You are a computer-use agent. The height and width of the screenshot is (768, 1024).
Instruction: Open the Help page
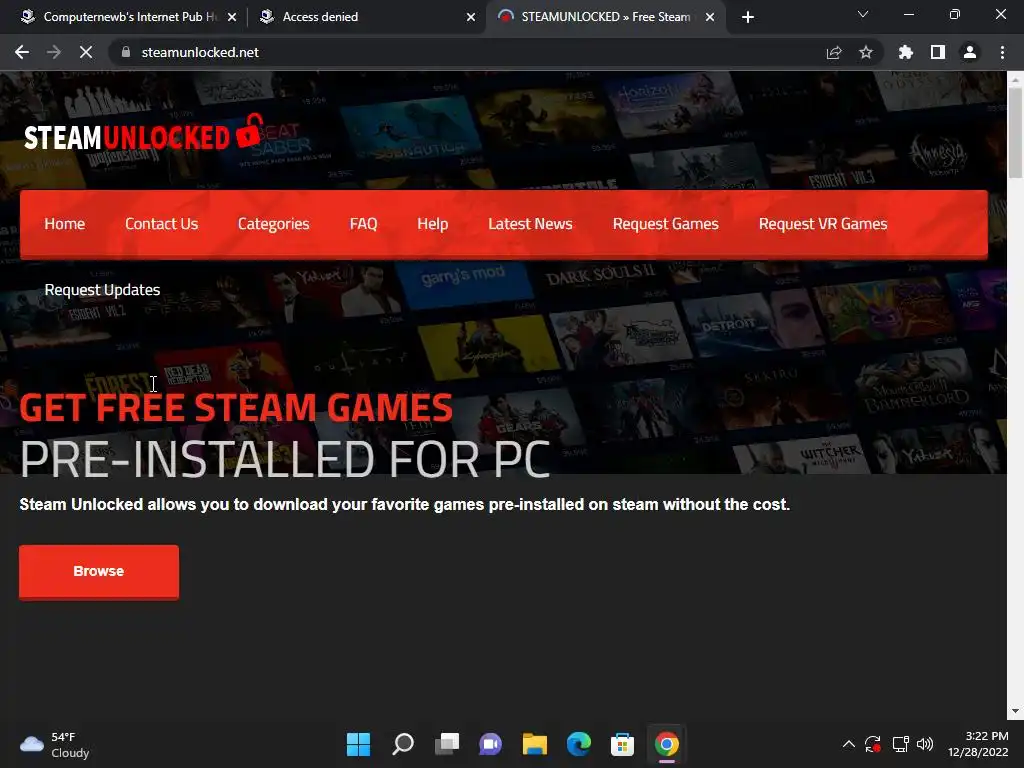(x=432, y=224)
